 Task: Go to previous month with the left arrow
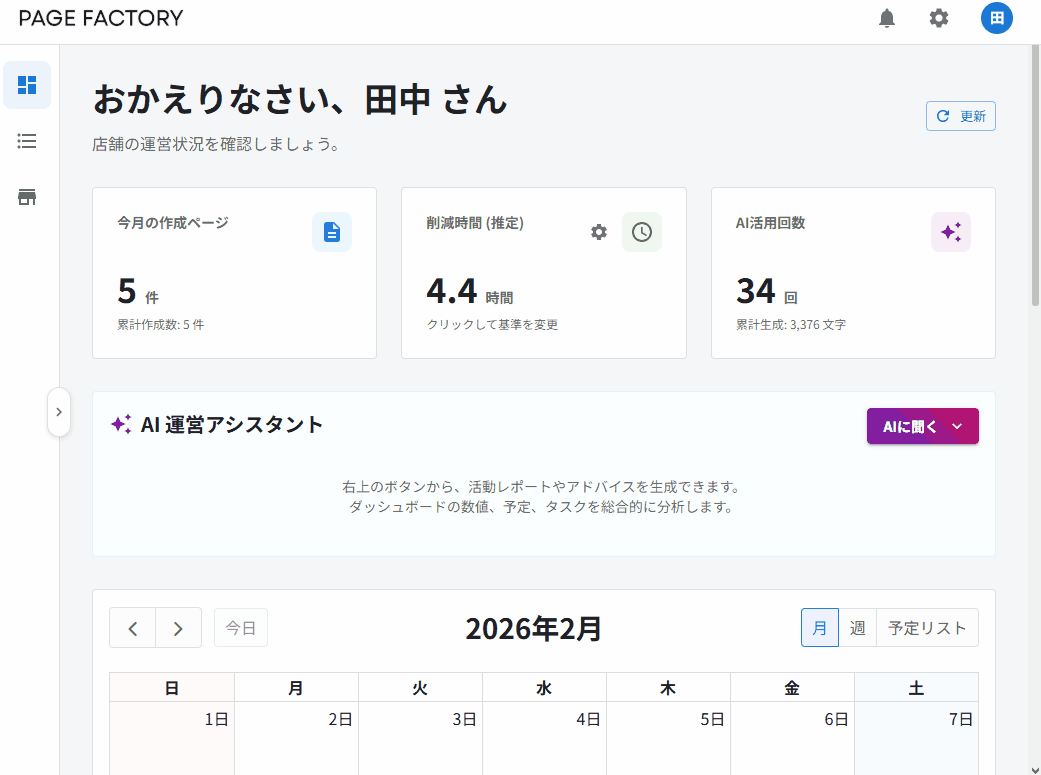click(132, 627)
